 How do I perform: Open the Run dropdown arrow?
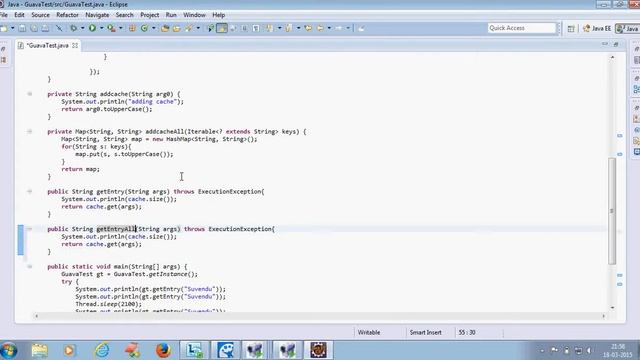[x=102, y=28]
